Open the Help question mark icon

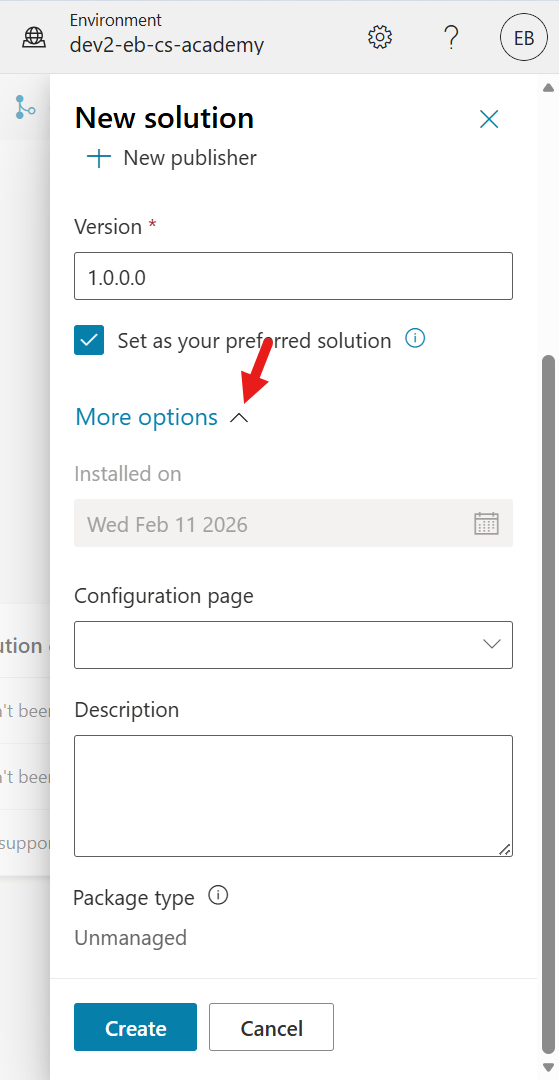pyautogui.click(x=450, y=37)
